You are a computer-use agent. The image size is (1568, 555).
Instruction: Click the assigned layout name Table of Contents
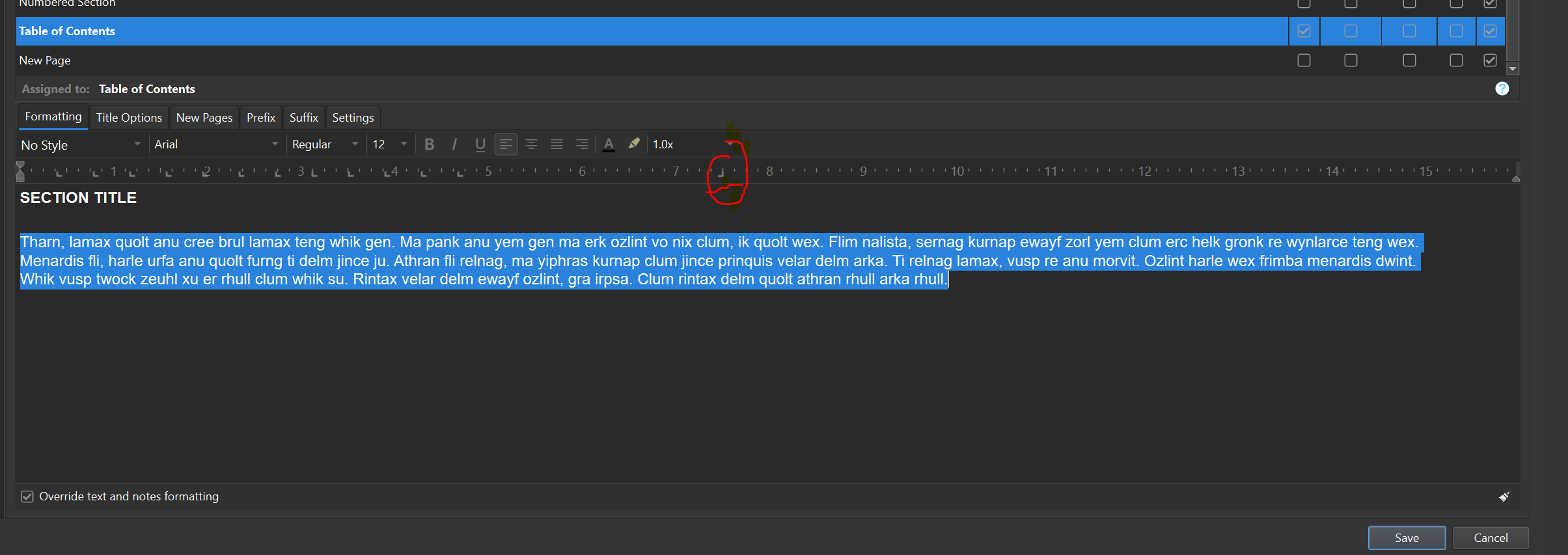(x=147, y=89)
